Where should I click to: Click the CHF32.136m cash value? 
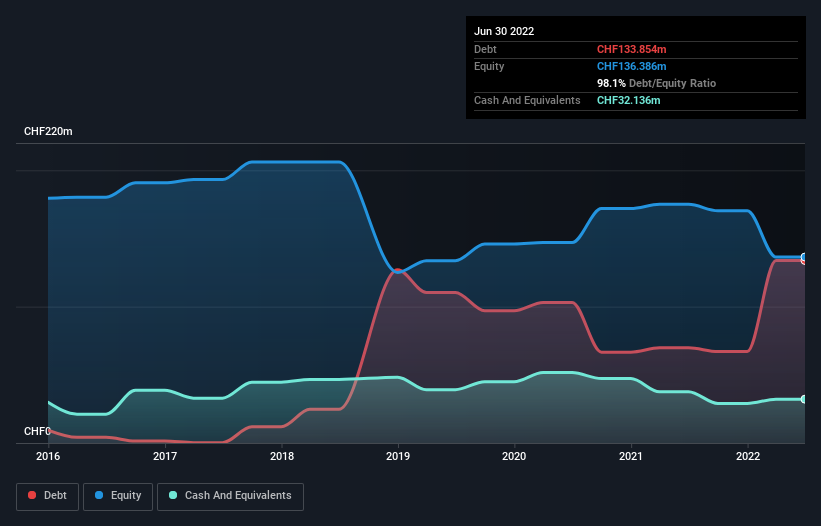[628, 100]
